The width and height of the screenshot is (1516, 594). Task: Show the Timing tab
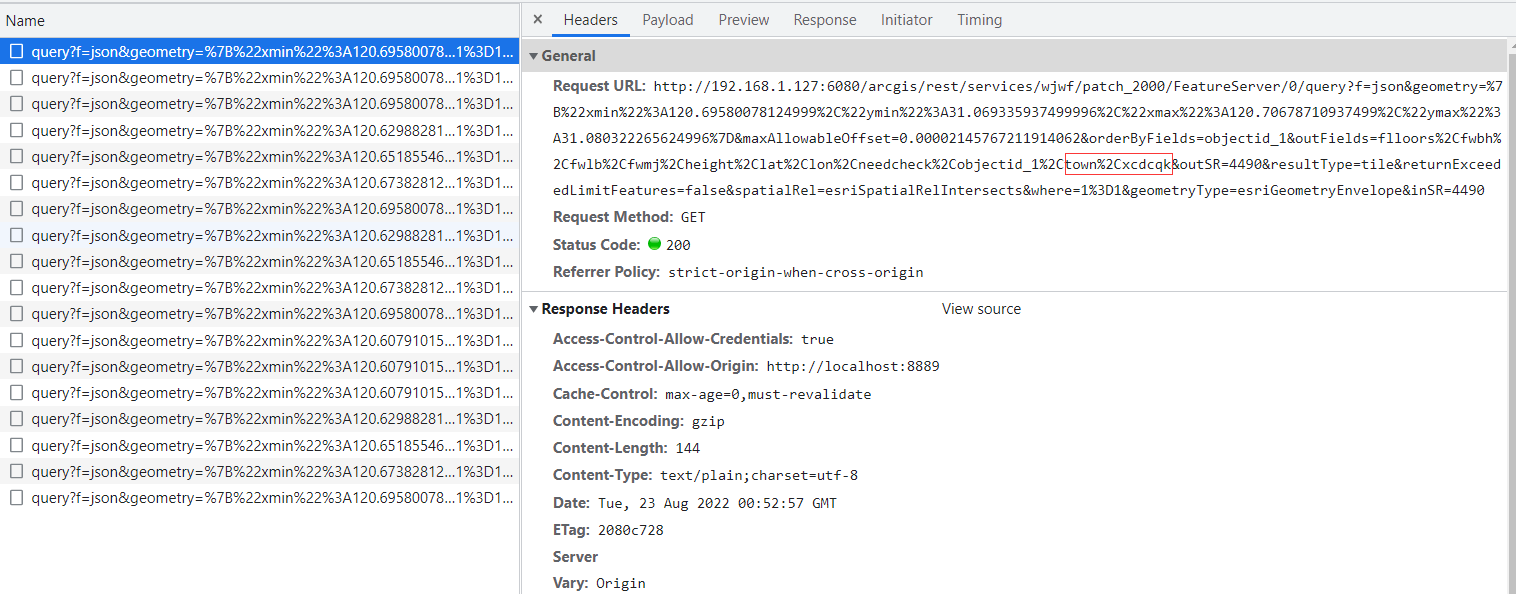coord(979,20)
